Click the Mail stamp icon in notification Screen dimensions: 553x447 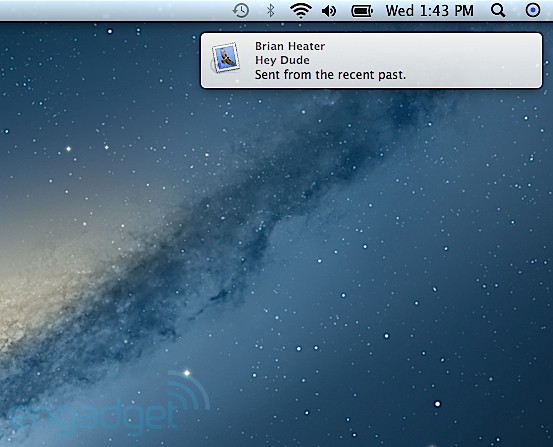tap(226, 58)
